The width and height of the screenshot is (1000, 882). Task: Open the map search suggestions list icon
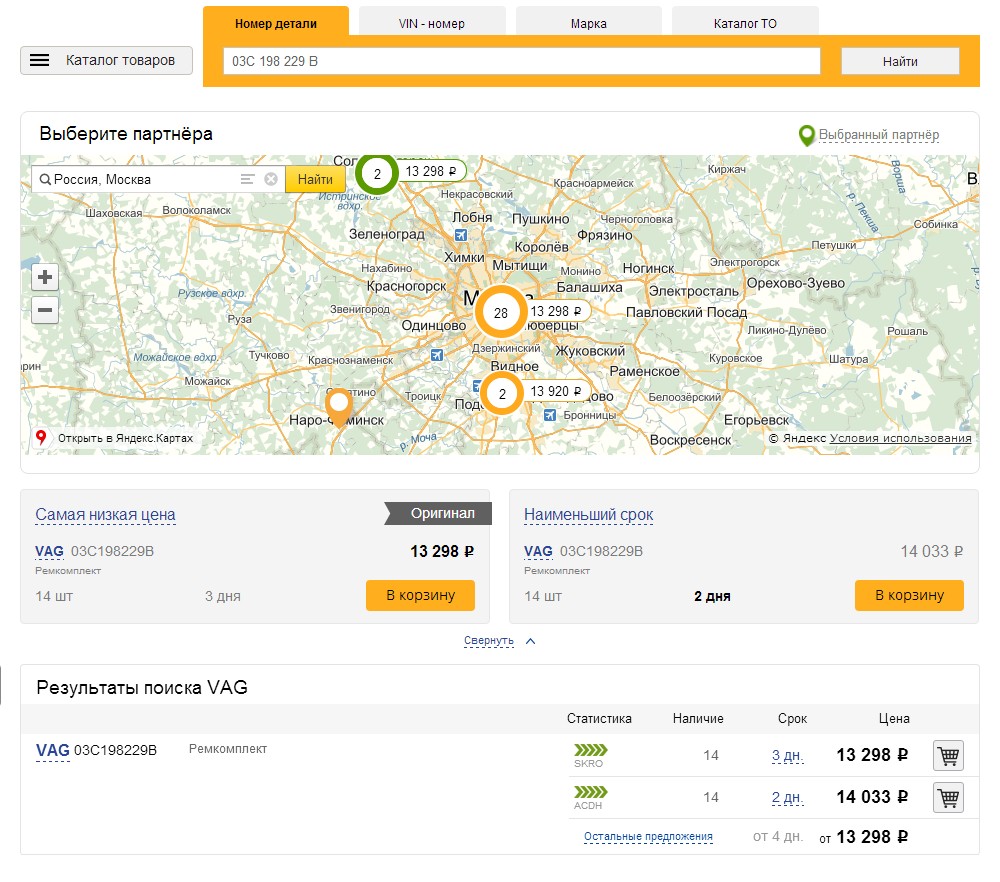(247, 179)
